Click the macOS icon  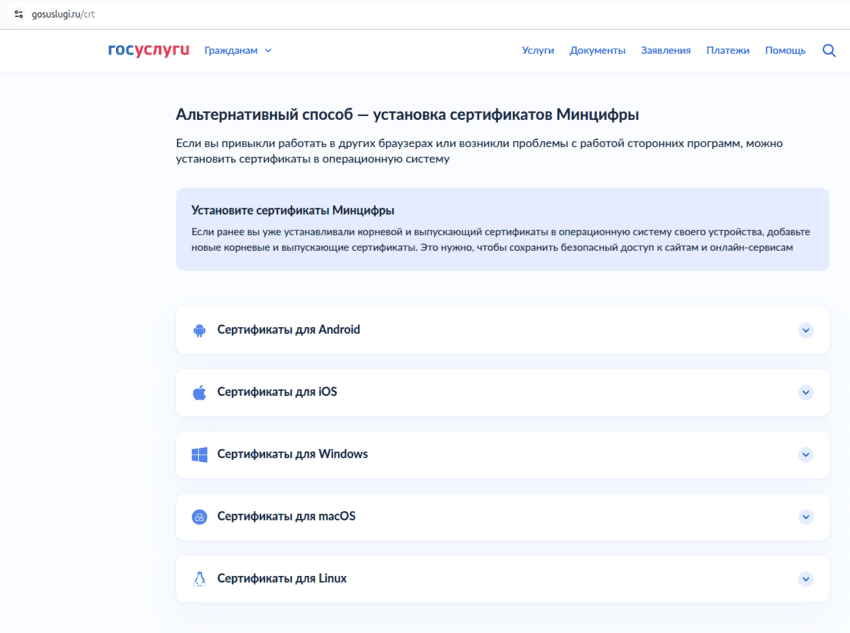tap(199, 517)
